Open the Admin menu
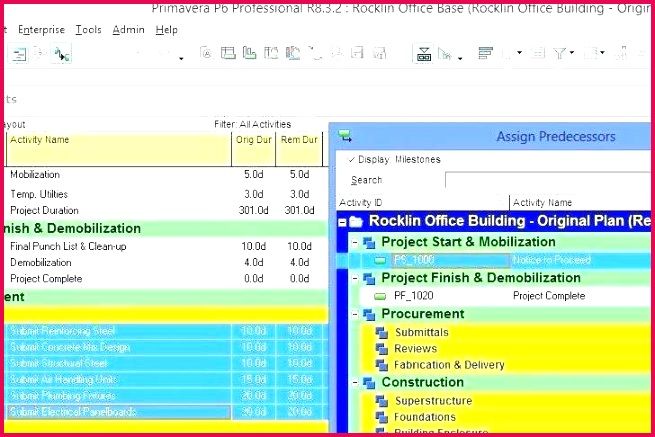Screen dimensions: 655x437 pyautogui.click(x=128, y=30)
